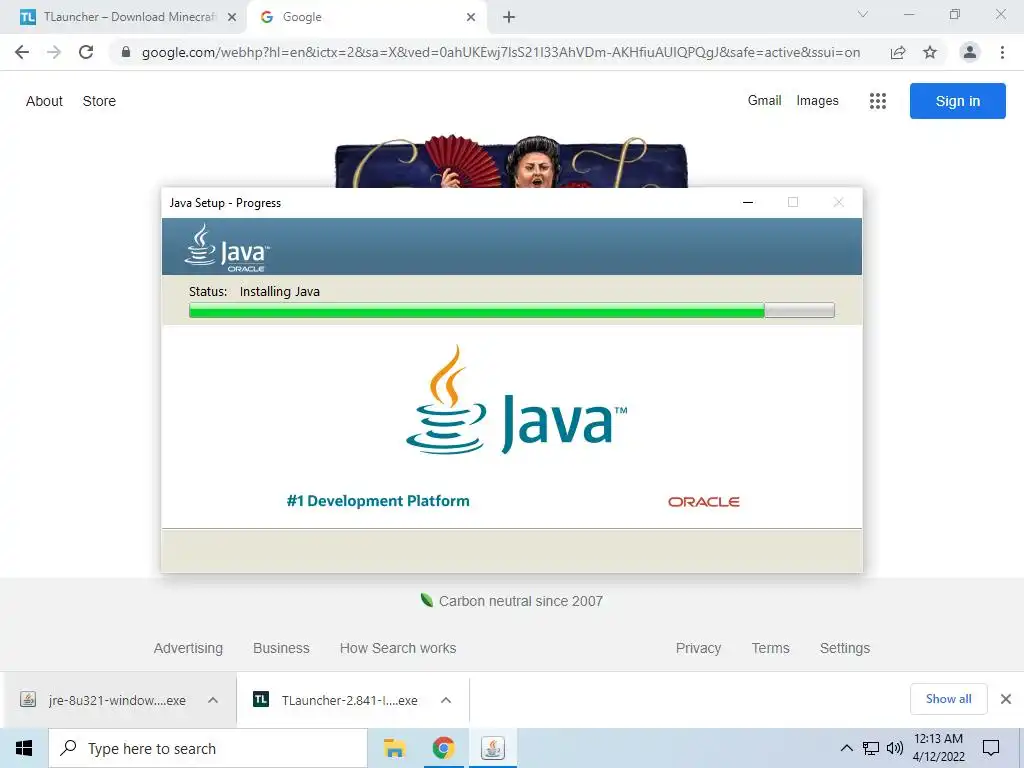This screenshot has width=1024, height=768.
Task: Open the Chrome three-dot menu
Action: click(1002, 52)
